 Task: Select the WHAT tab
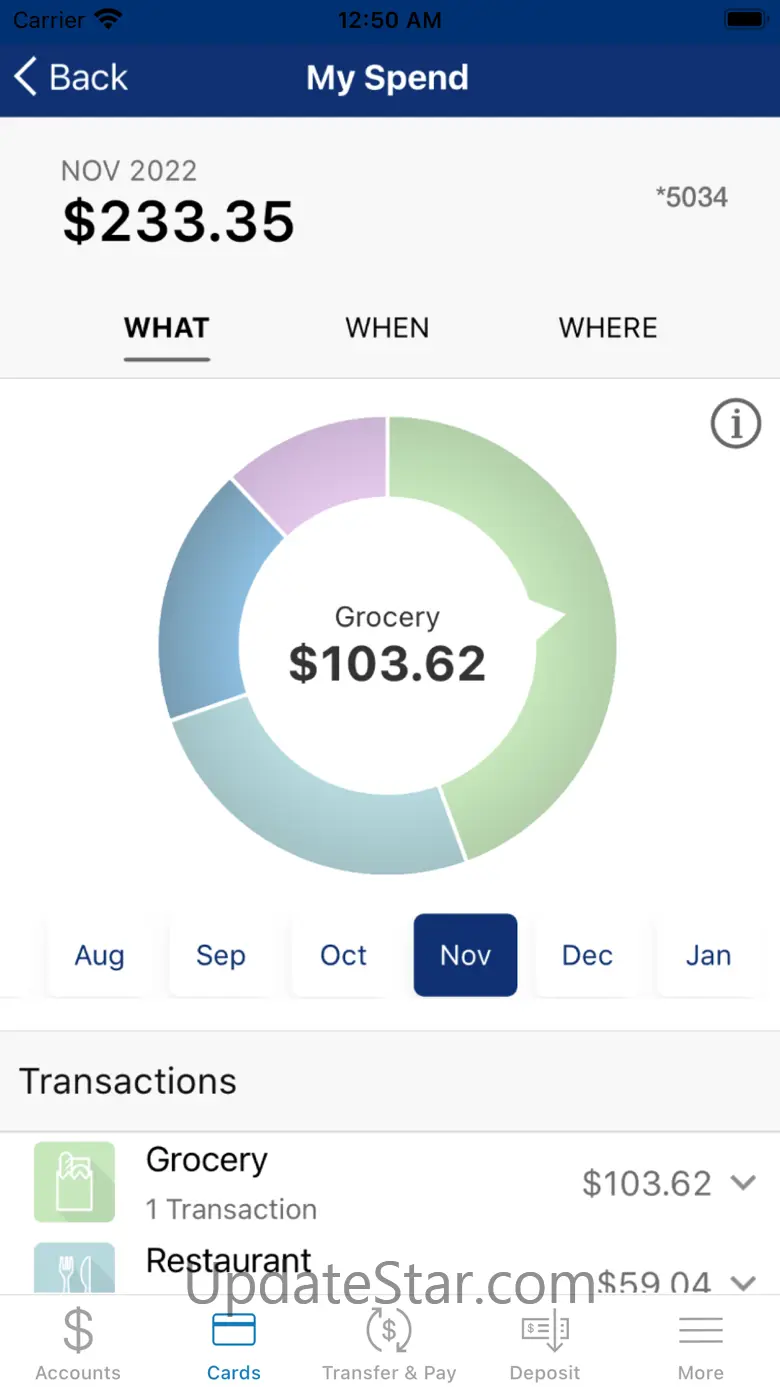[x=167, y=328]
